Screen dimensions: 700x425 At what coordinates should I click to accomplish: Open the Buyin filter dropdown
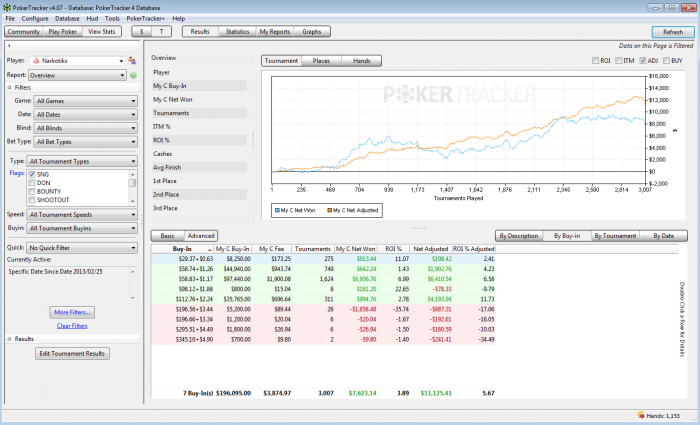82,228
